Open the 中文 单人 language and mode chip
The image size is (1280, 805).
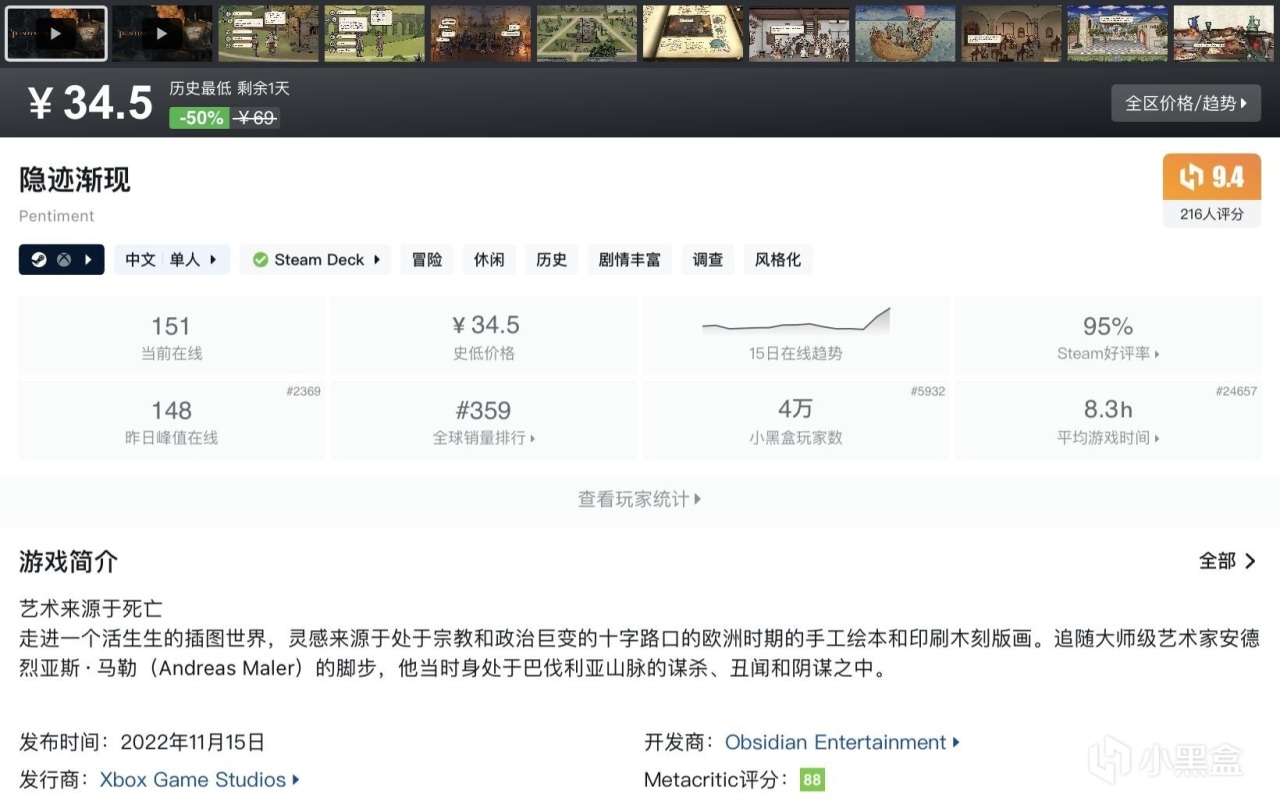tap(172, 260)
